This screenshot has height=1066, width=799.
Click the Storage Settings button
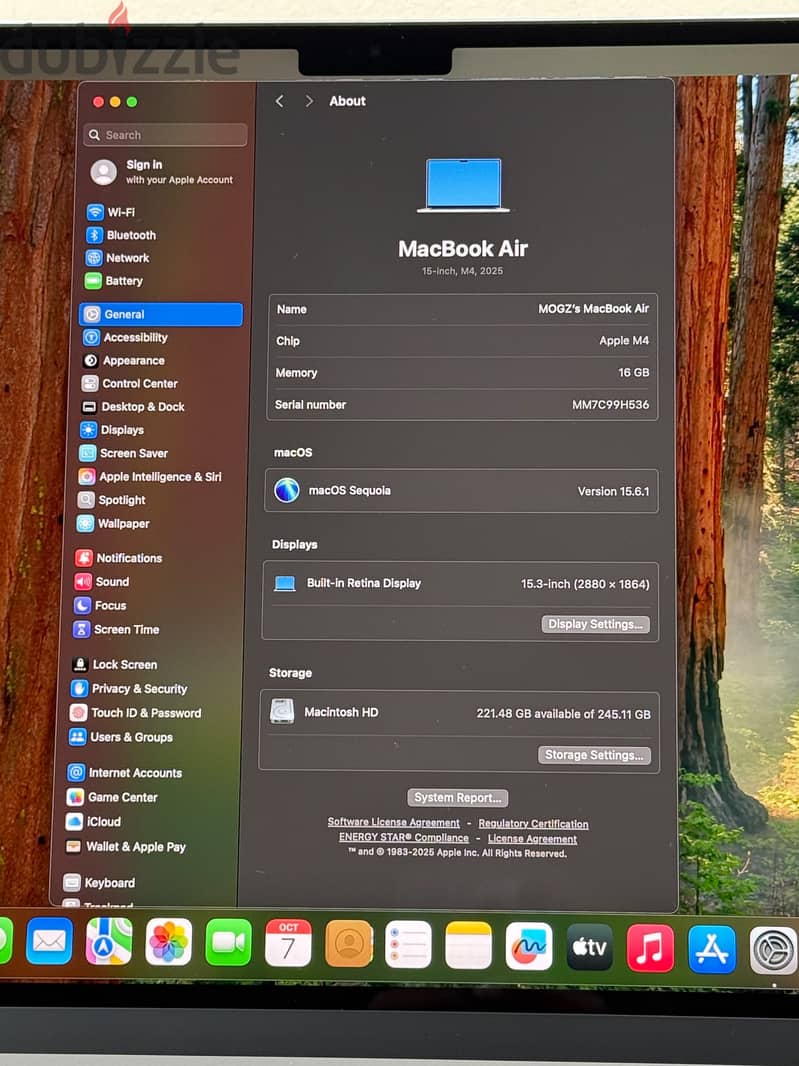point(594,755)
